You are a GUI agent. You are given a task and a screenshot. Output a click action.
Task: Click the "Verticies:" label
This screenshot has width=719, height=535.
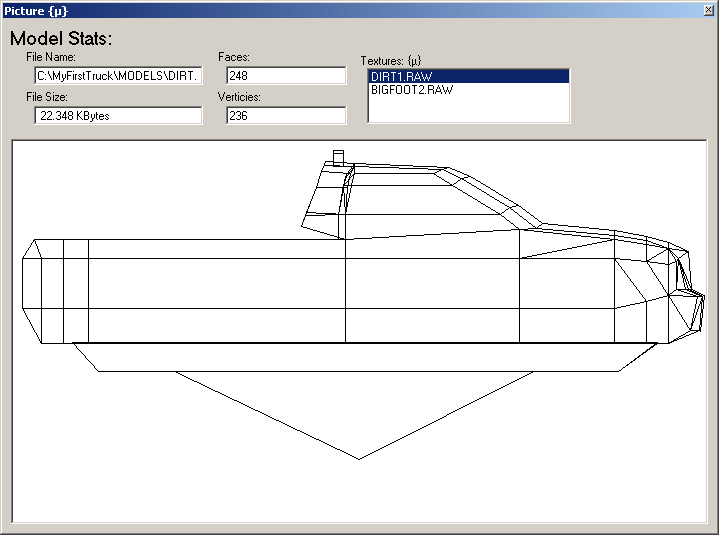pos(240,98)
